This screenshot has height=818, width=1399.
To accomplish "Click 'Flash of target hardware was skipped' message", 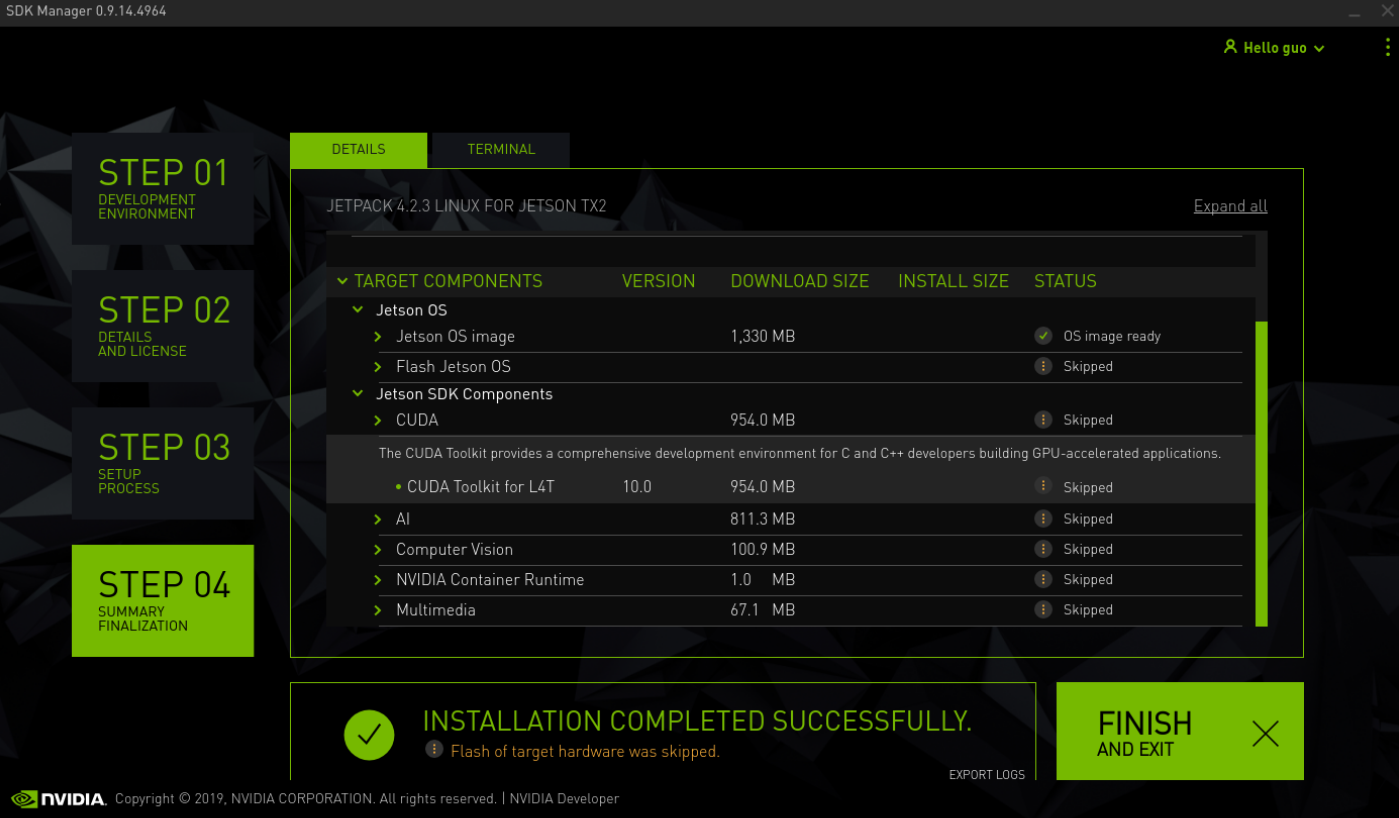I will point(585,751).
